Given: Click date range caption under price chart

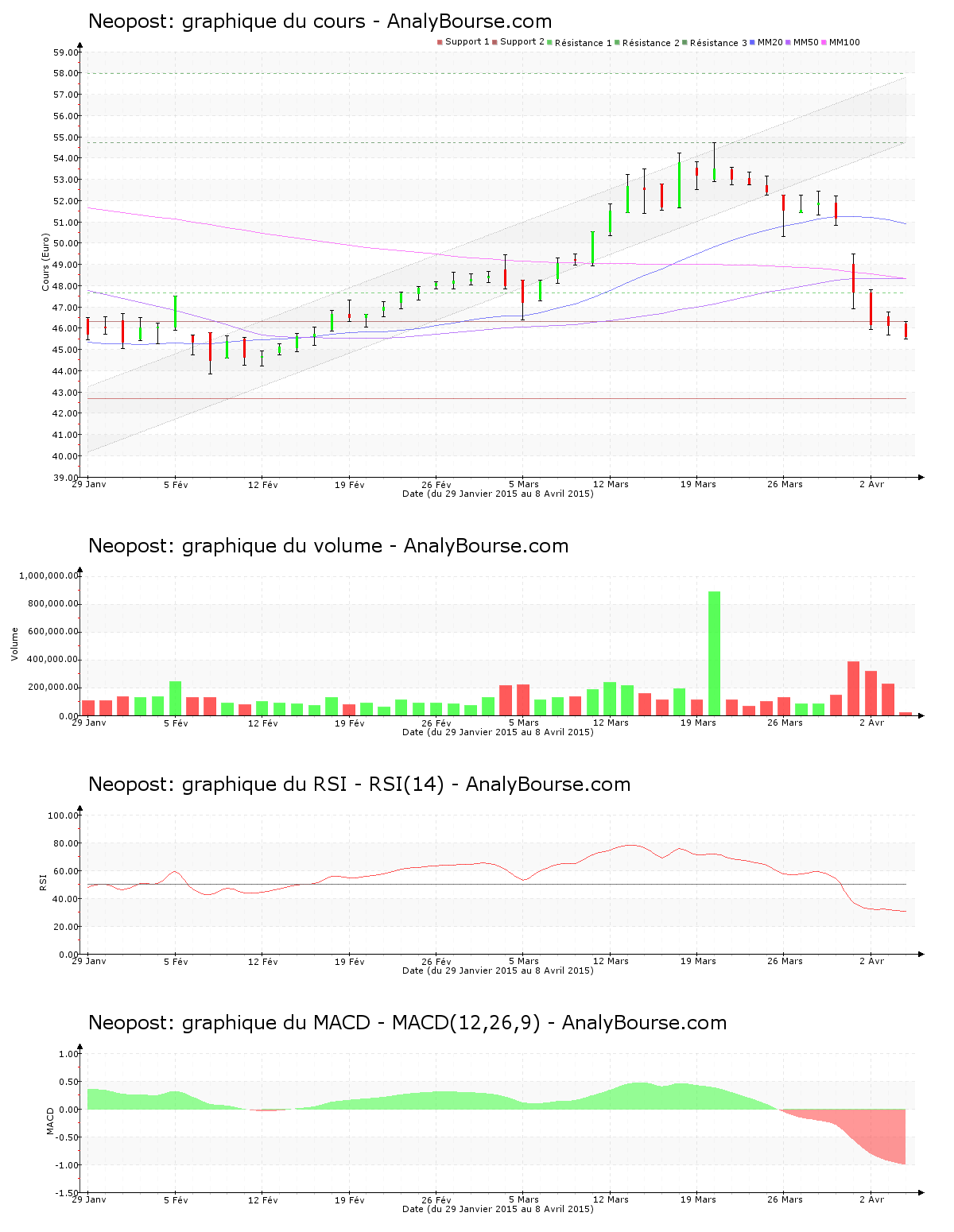Looking at the screenshot, I should [x=498, y=494].
